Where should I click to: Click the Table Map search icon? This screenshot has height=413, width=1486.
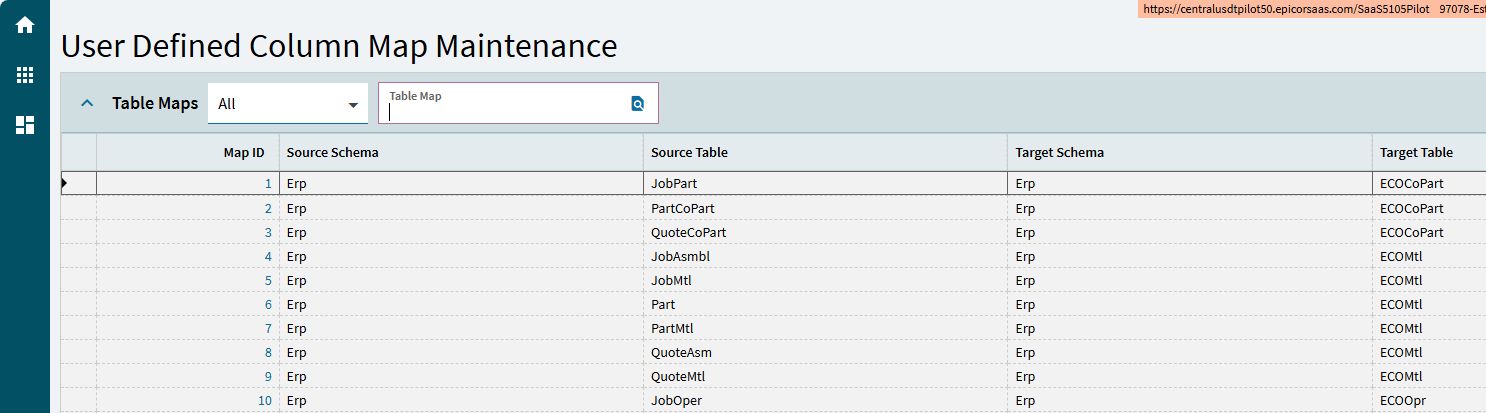click(x=637, y=103)
